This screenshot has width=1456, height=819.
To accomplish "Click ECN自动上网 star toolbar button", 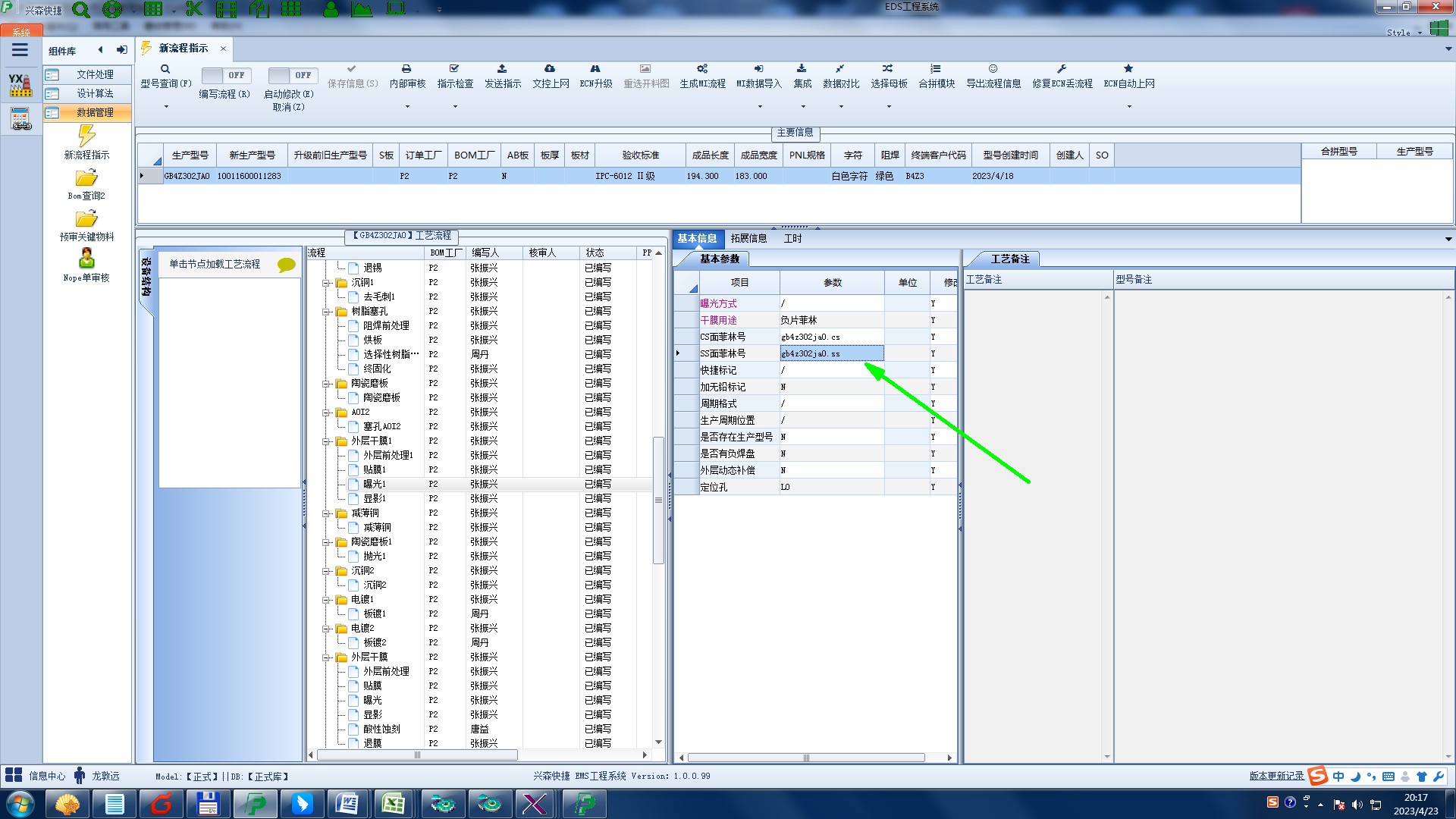I will coord(1129,76).
